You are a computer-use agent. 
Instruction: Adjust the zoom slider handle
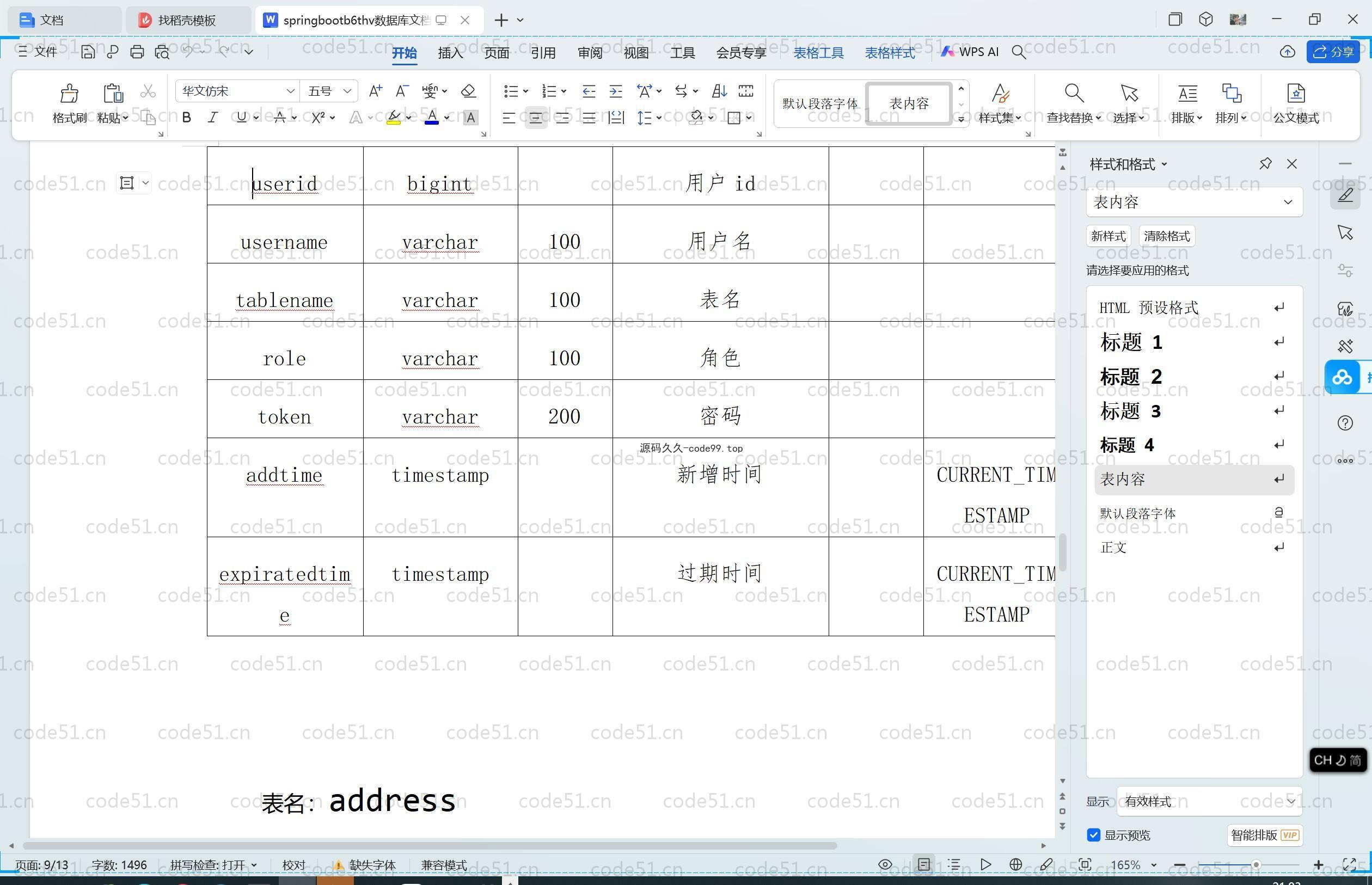point(1256,864)
